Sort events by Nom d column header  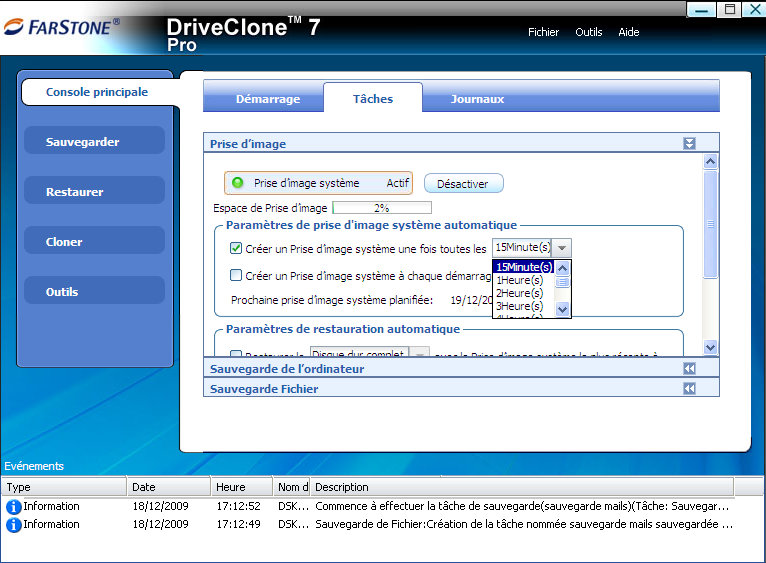coord(292,487)
